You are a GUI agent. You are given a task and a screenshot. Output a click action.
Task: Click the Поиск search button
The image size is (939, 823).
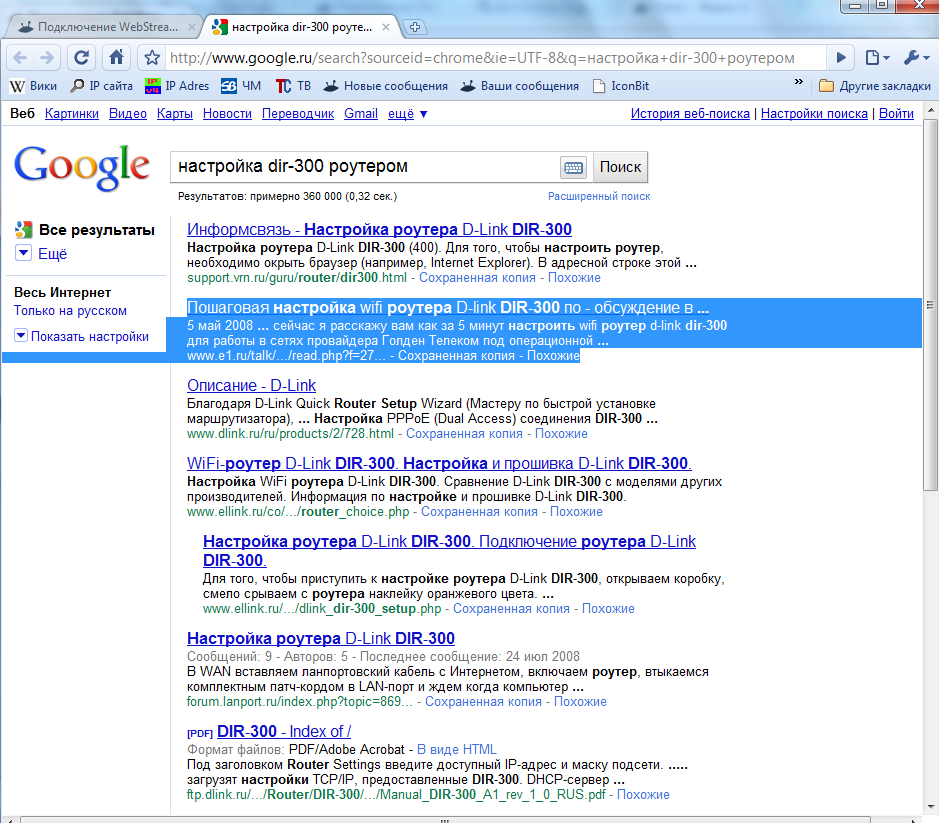(620, 167)
